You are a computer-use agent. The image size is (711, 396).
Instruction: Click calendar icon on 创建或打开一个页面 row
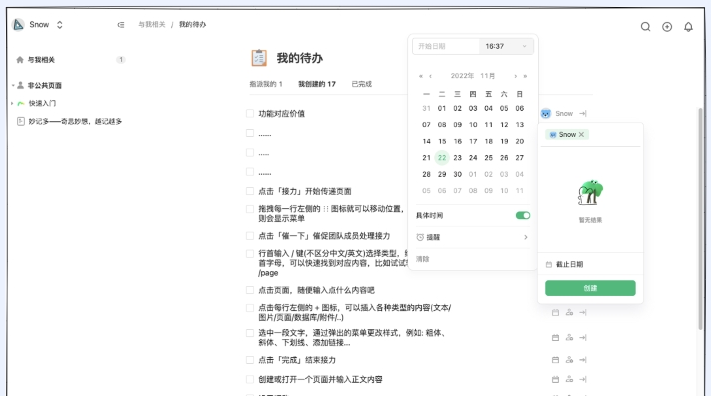pyautogui.click(x=555, y=379)
